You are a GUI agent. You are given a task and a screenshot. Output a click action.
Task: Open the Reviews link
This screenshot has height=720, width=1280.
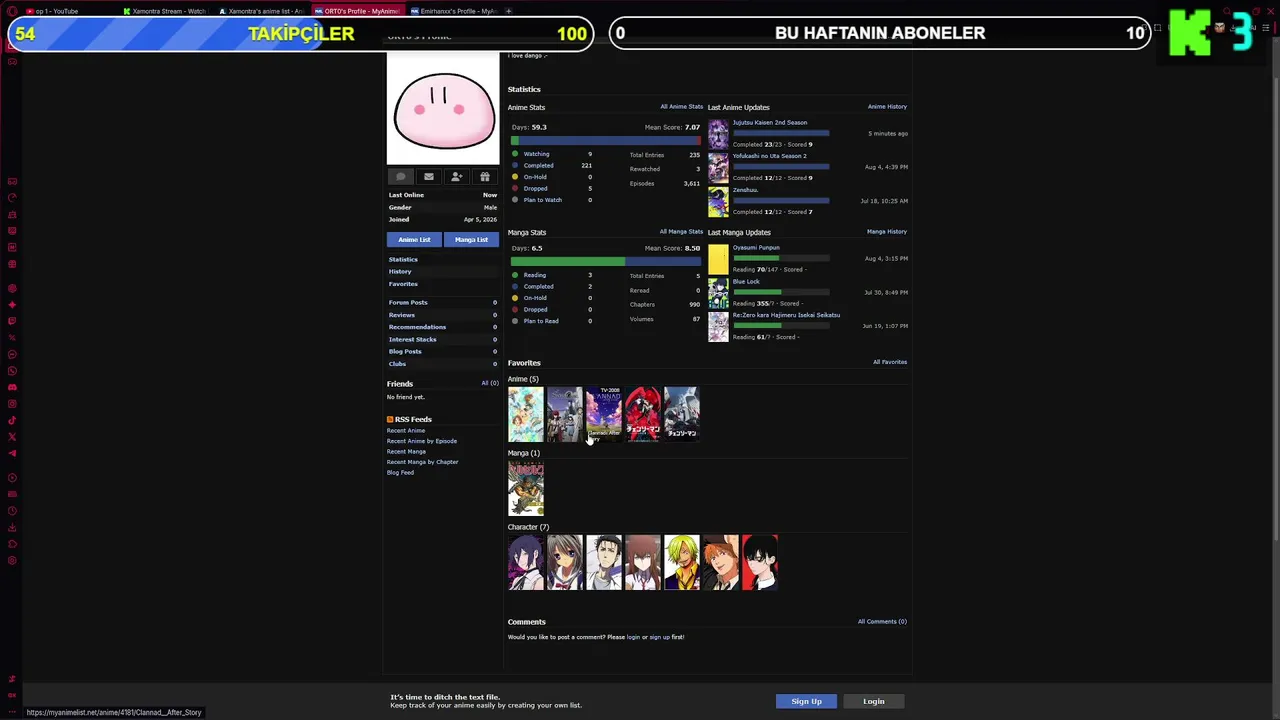pyautogui.click(x=402, y=315)
